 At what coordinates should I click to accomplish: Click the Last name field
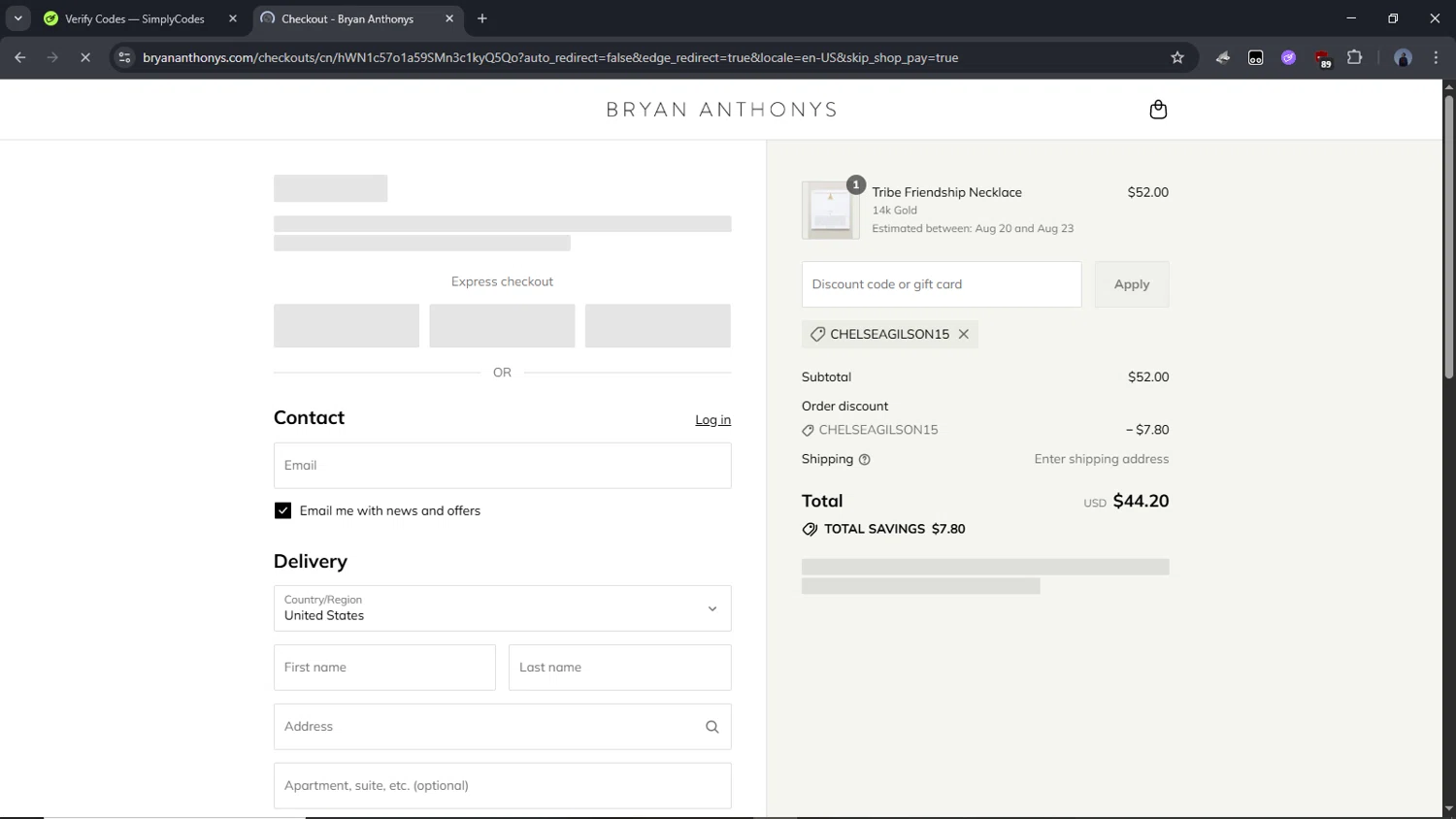click(620, 668)
